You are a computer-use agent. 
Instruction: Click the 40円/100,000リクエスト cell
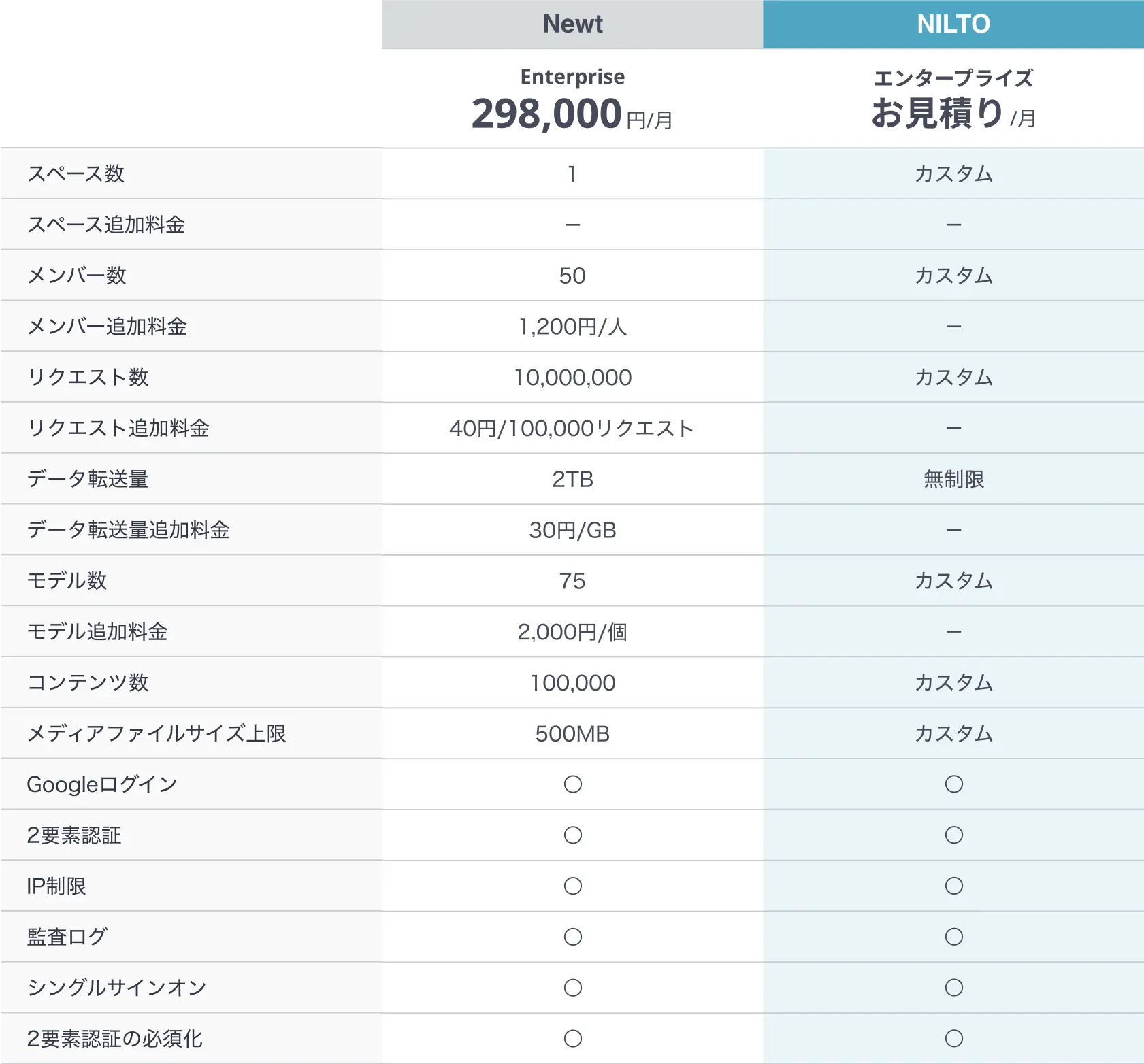coord(572,429)
